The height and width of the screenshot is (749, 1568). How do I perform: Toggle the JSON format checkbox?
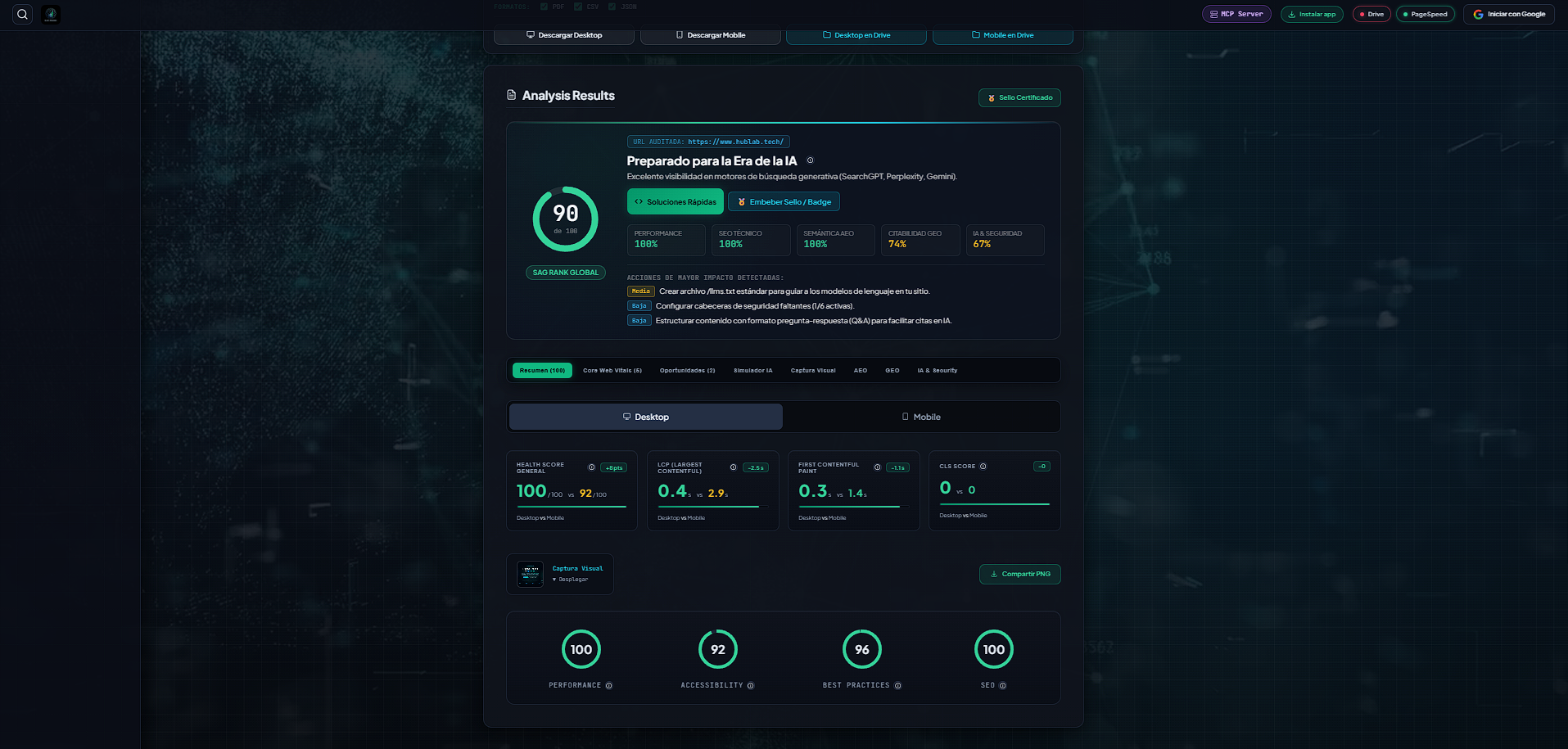tap(612, 7)
